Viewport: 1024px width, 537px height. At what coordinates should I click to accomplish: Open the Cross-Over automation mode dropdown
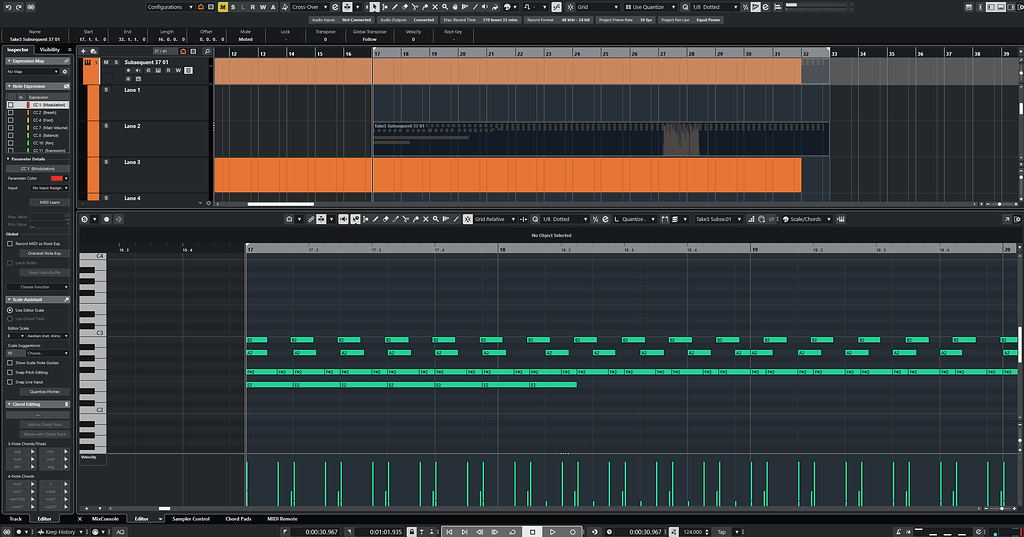pos(310,7)
